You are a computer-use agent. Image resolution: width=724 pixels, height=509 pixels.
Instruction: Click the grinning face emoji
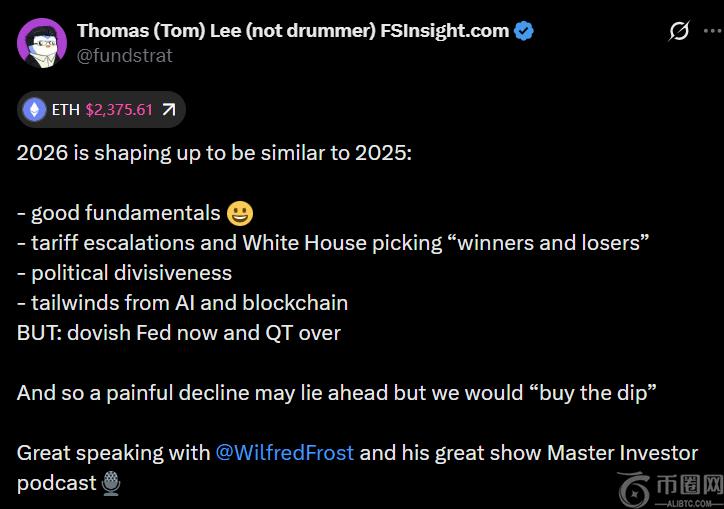click(240, 213)
